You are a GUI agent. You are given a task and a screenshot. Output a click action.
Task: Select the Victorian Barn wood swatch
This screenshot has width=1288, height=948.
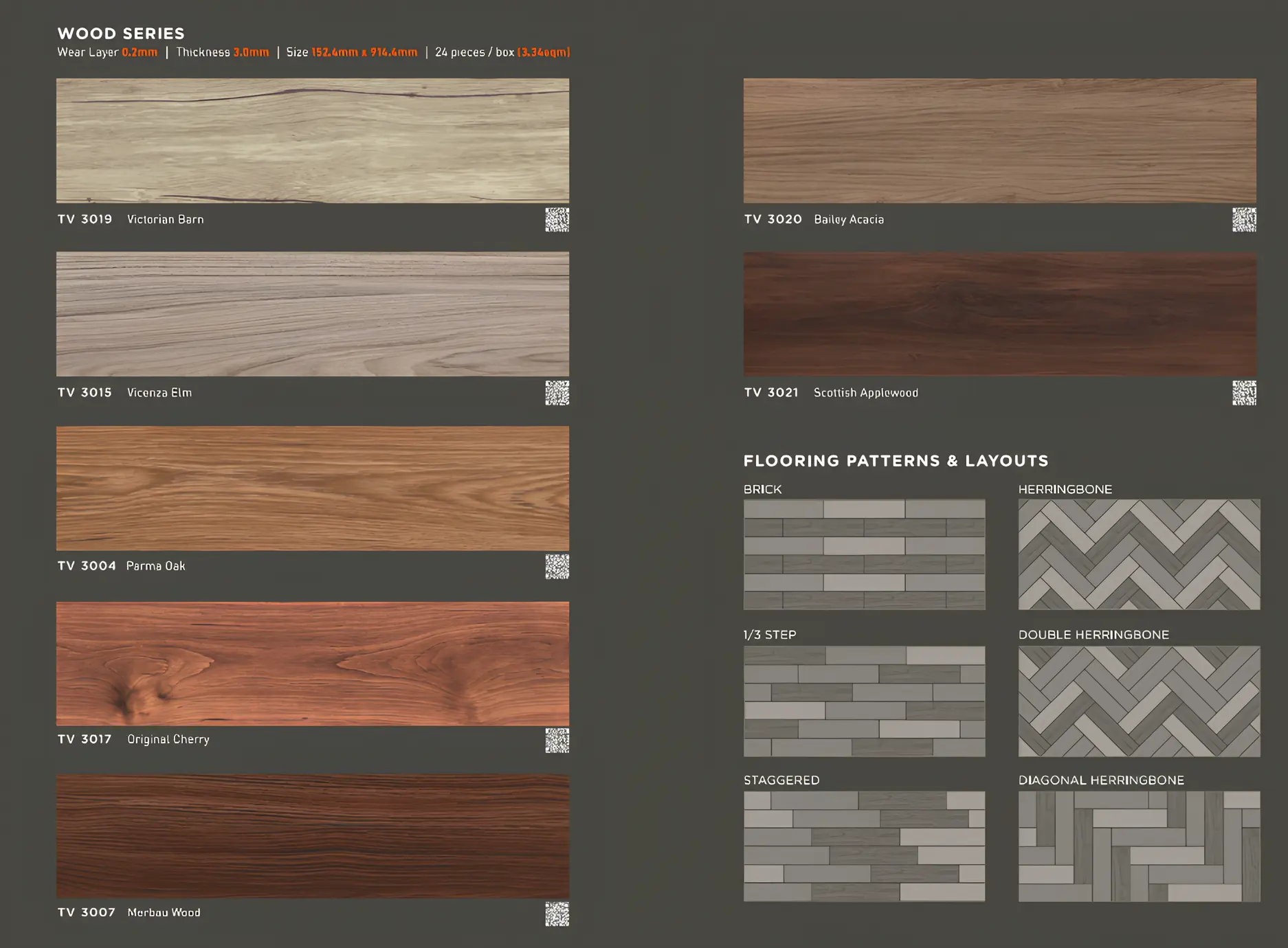313,140
